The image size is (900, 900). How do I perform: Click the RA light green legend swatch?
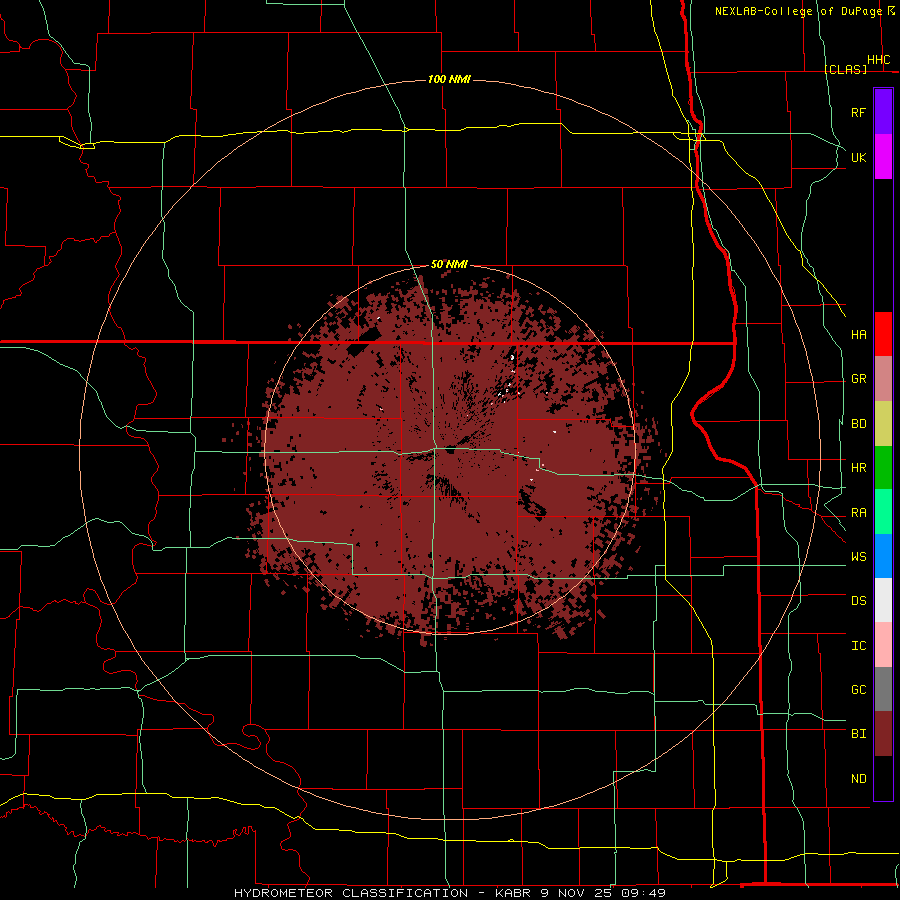click(883, 512)
